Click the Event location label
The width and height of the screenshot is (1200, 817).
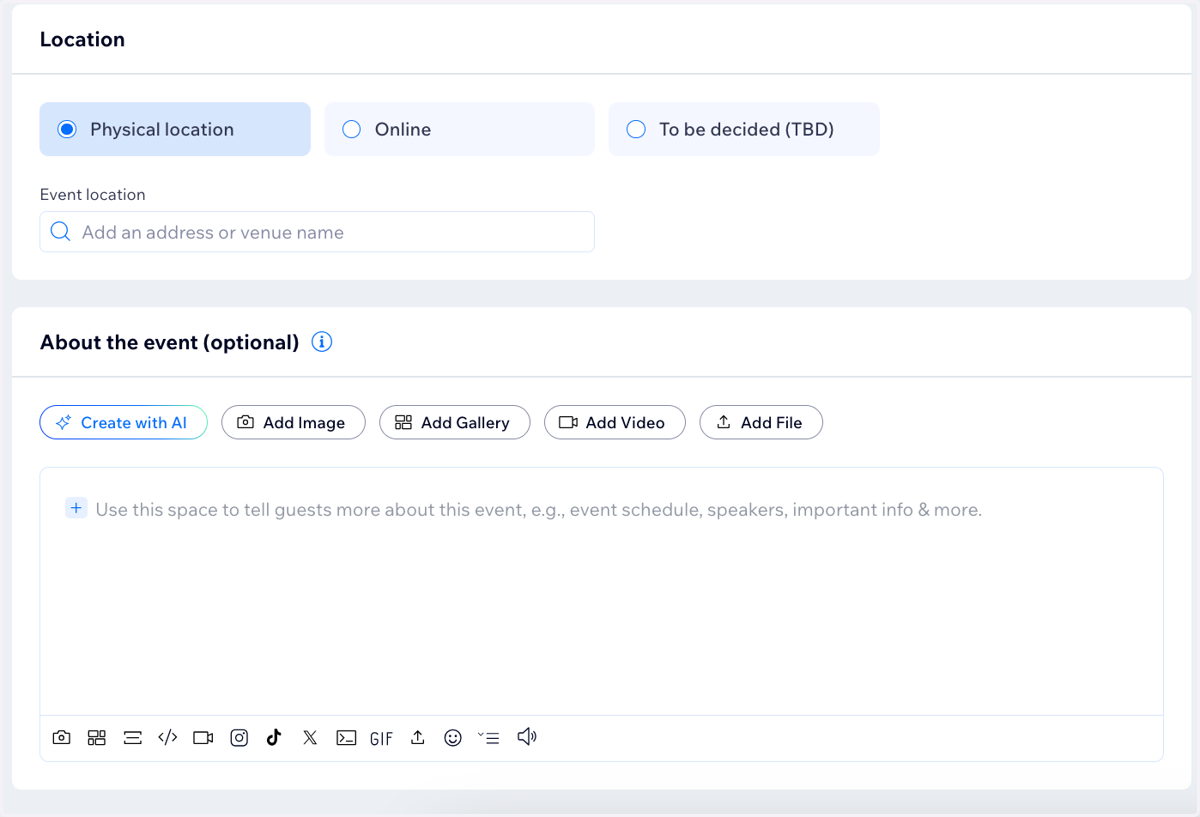tap(93, 194)
